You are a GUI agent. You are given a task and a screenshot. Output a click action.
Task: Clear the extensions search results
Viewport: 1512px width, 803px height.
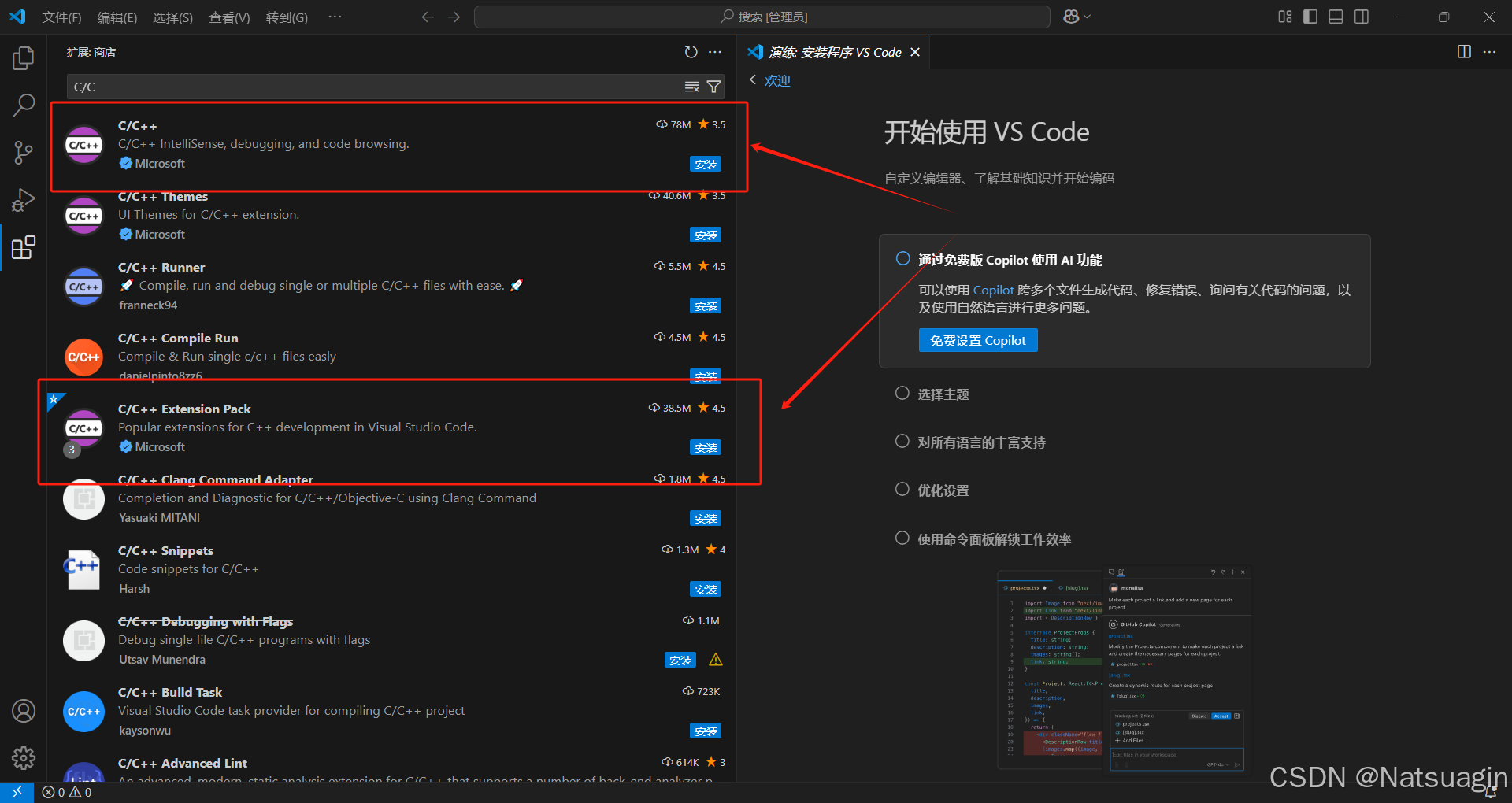pyautogui.click(x=691, y=87)
